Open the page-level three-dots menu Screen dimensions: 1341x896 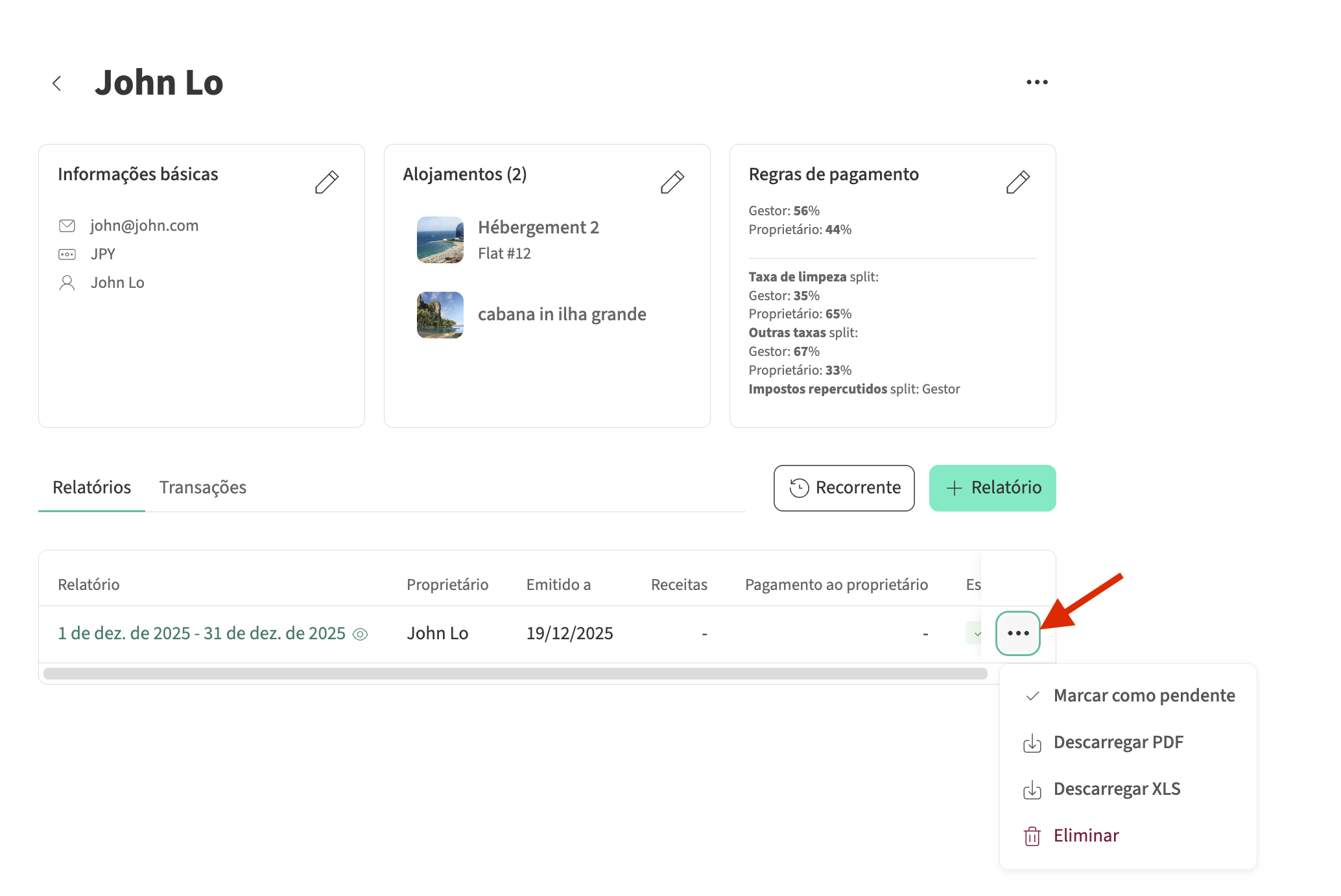tap(1036, 82)
